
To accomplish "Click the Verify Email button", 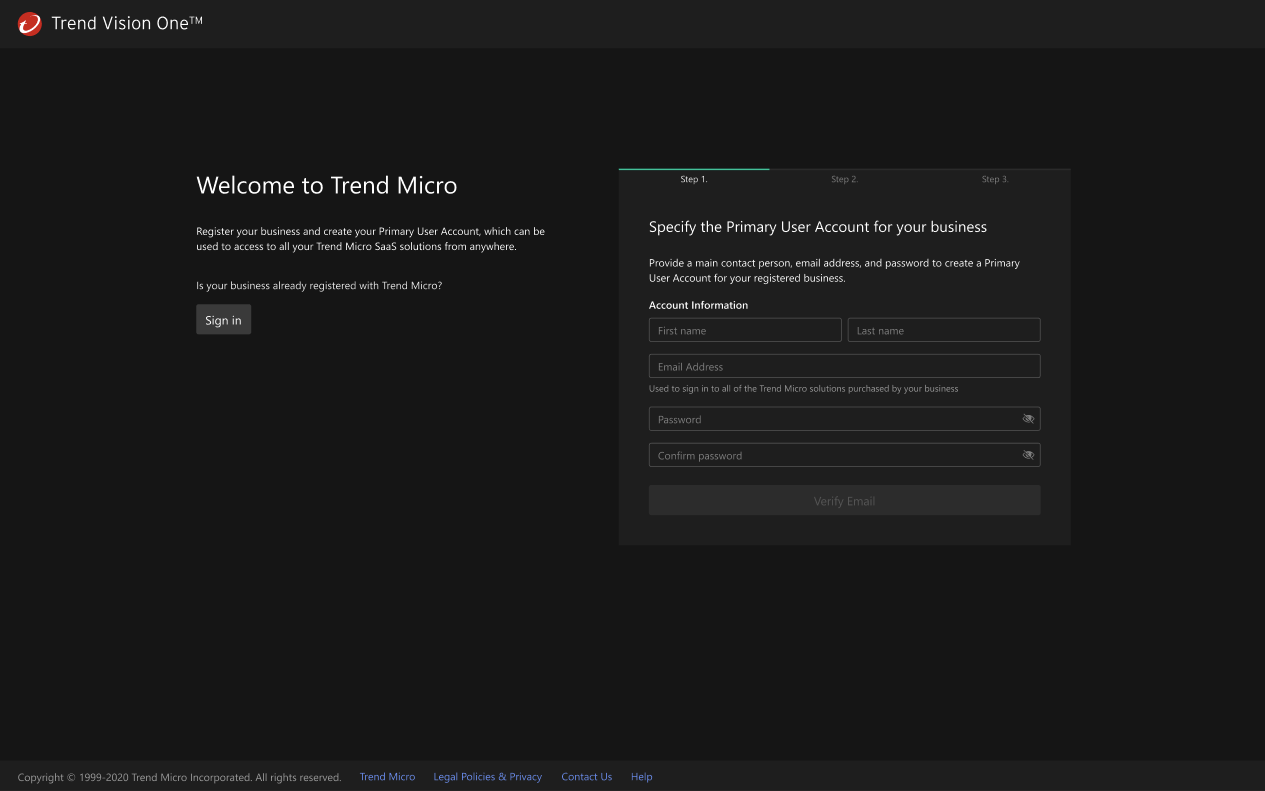I will [x=844, y=500].
